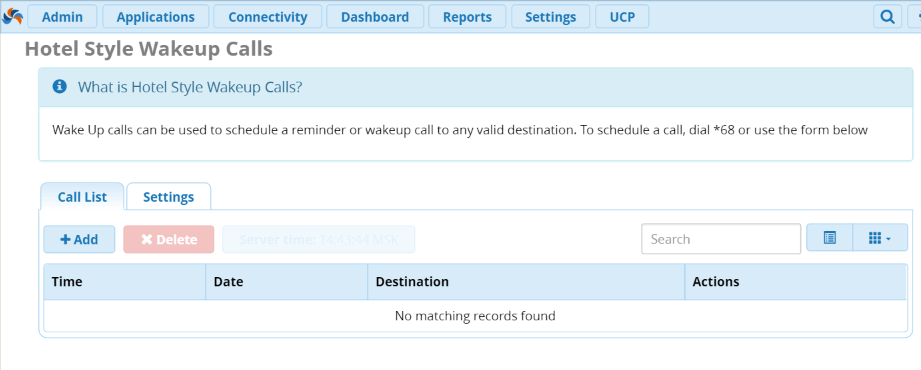Focus the Search input field
Viewport: 921px width, 370px height.
pyautogui.click(x=721, y=239)
